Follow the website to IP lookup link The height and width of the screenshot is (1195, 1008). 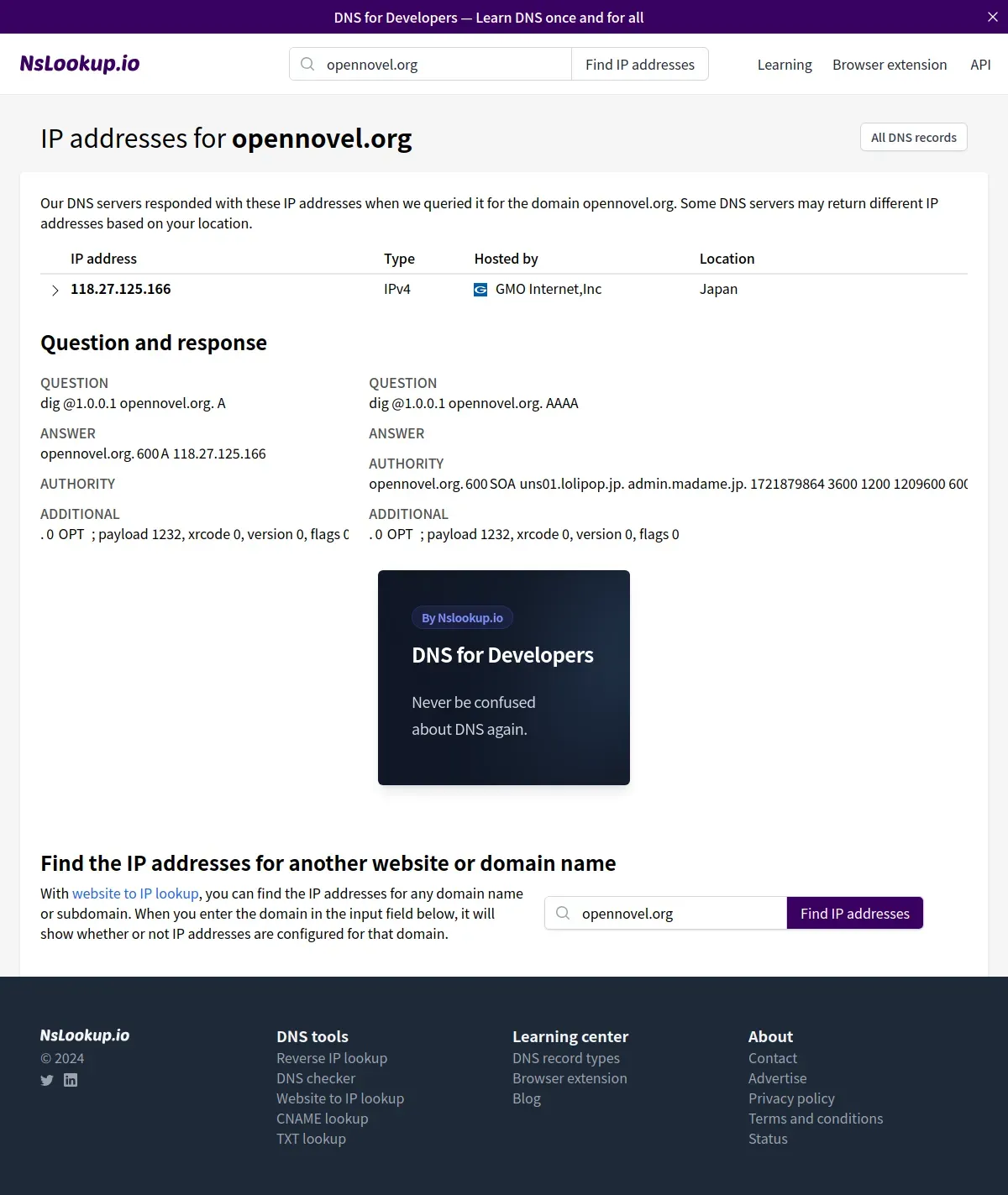coord(135,894)
